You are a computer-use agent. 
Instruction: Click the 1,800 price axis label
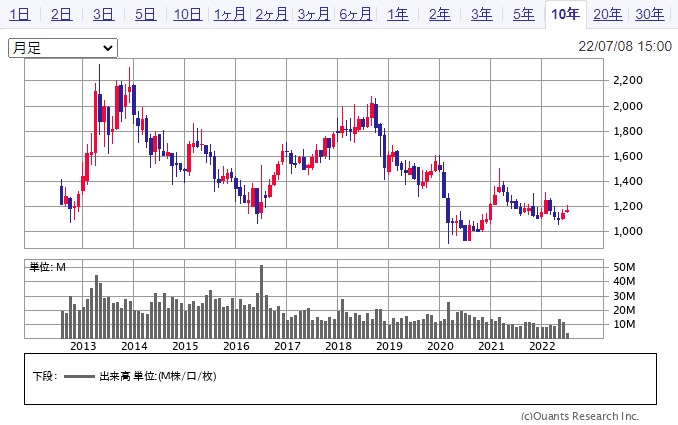click(x=628, y=131)
